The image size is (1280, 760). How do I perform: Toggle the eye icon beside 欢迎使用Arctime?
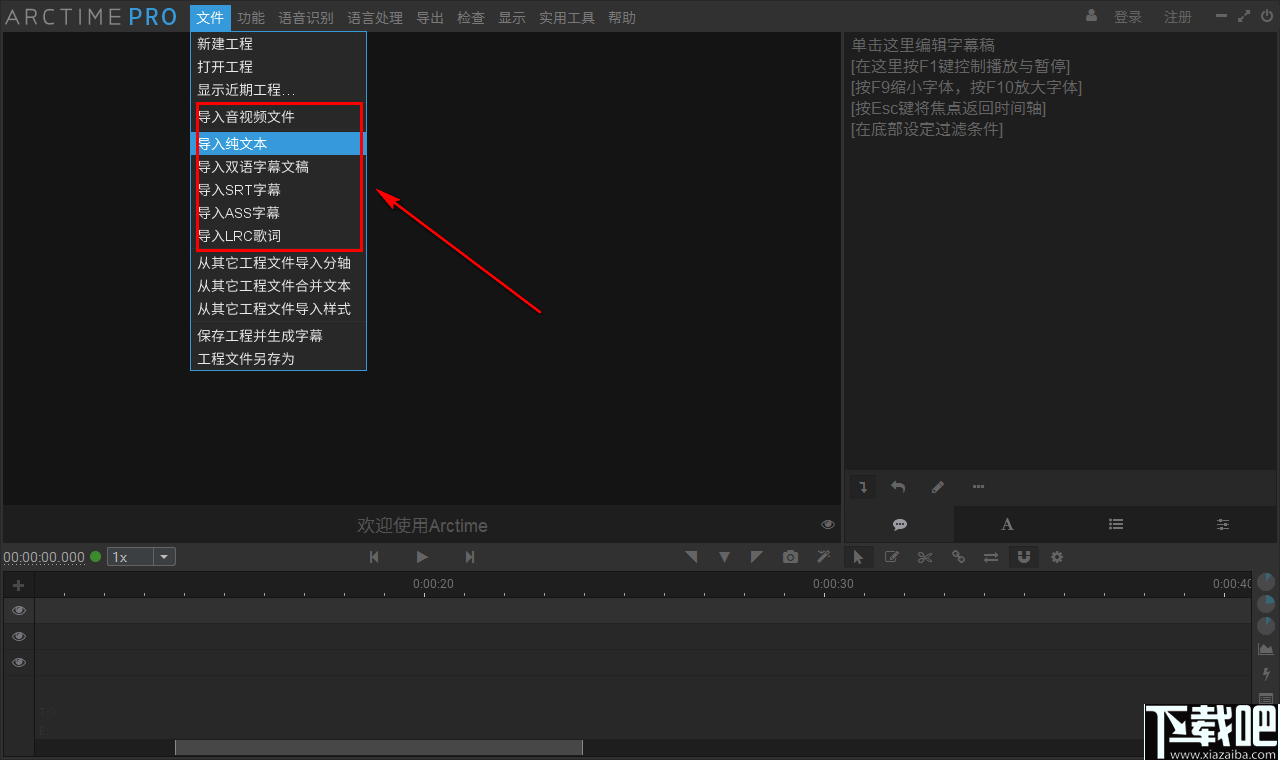click(x=828, y=524)
